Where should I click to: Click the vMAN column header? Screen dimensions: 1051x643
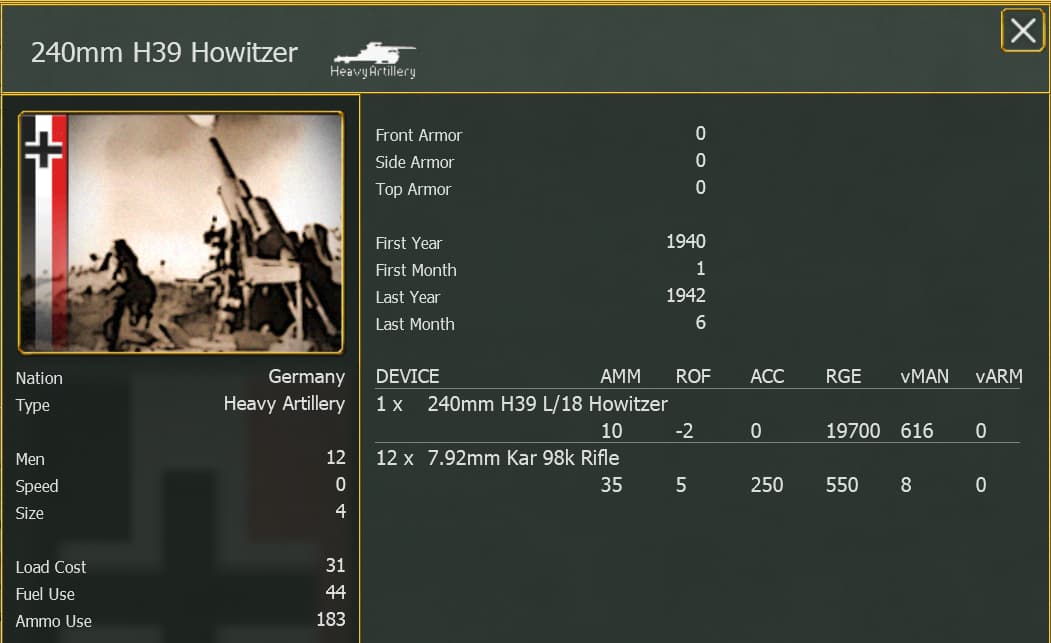pyautogui.click(x=923, y=377)
